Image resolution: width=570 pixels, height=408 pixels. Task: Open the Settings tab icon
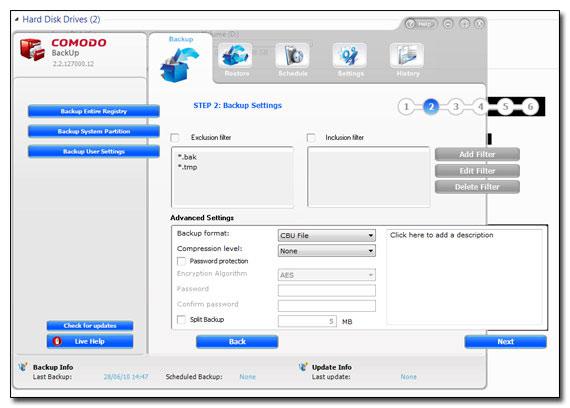(x=349, y=55)
